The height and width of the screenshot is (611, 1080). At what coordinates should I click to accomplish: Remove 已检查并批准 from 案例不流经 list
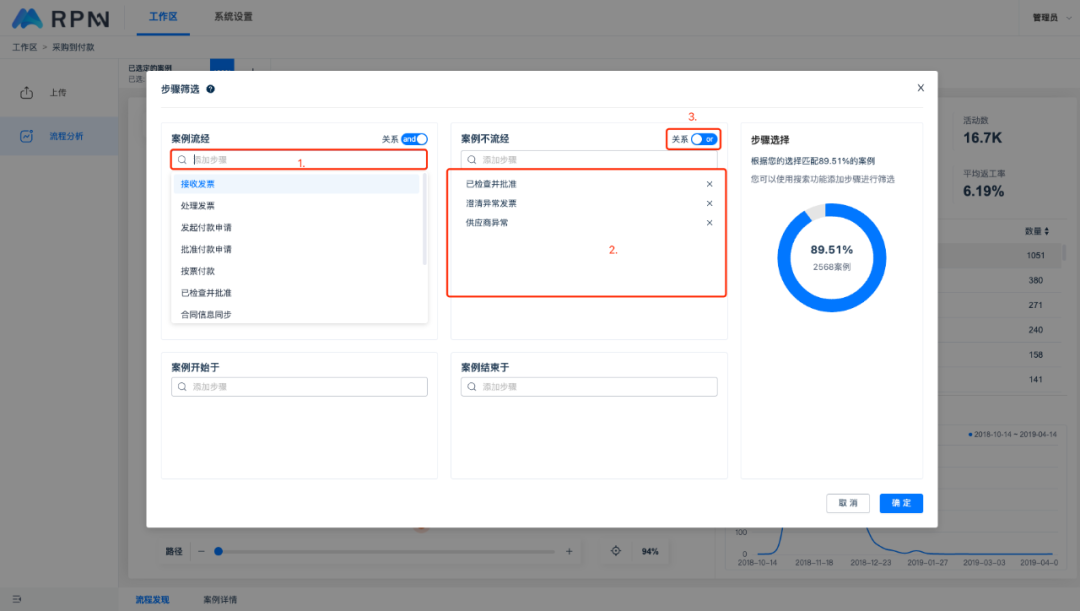709,184
